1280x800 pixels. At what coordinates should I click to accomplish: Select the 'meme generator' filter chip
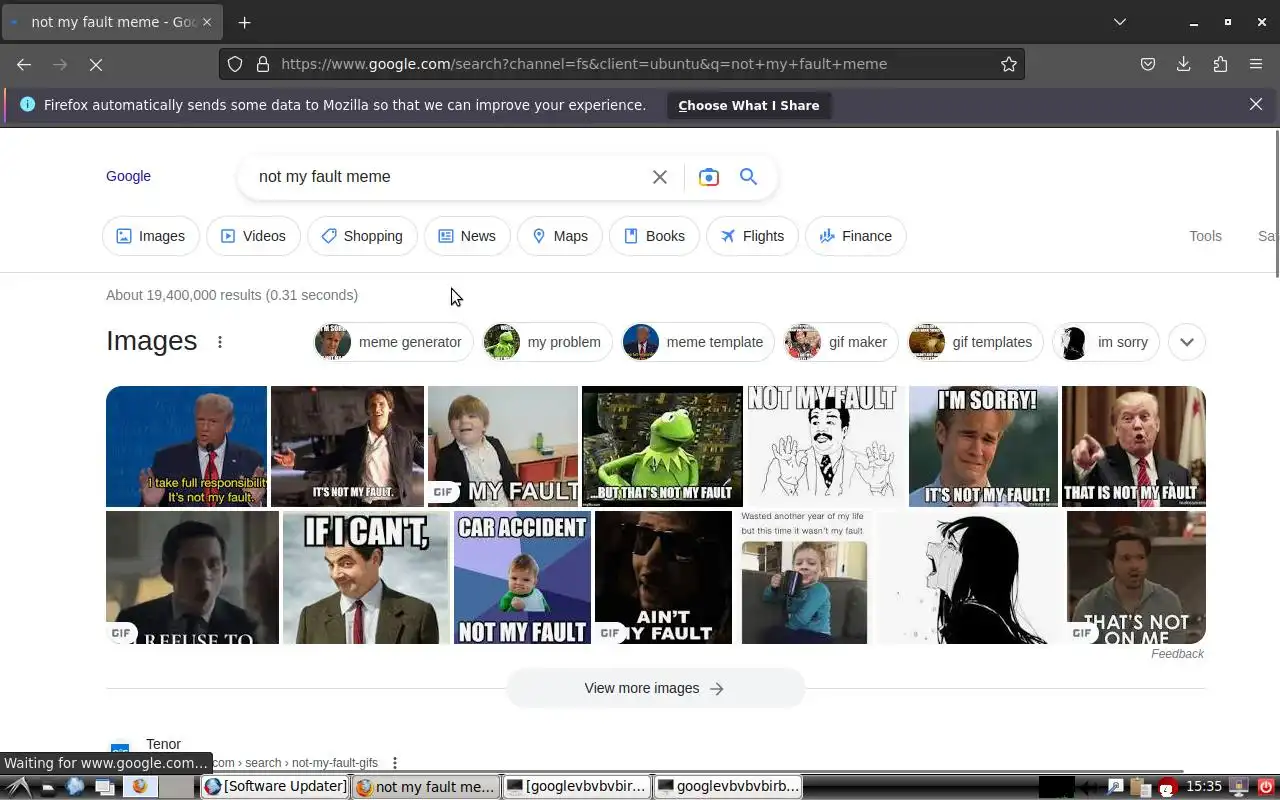[394, 342]
